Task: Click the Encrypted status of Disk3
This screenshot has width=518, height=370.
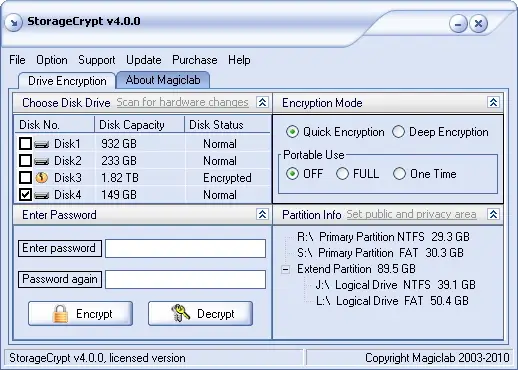Action: pyautogui.click(x=227, y=178)
